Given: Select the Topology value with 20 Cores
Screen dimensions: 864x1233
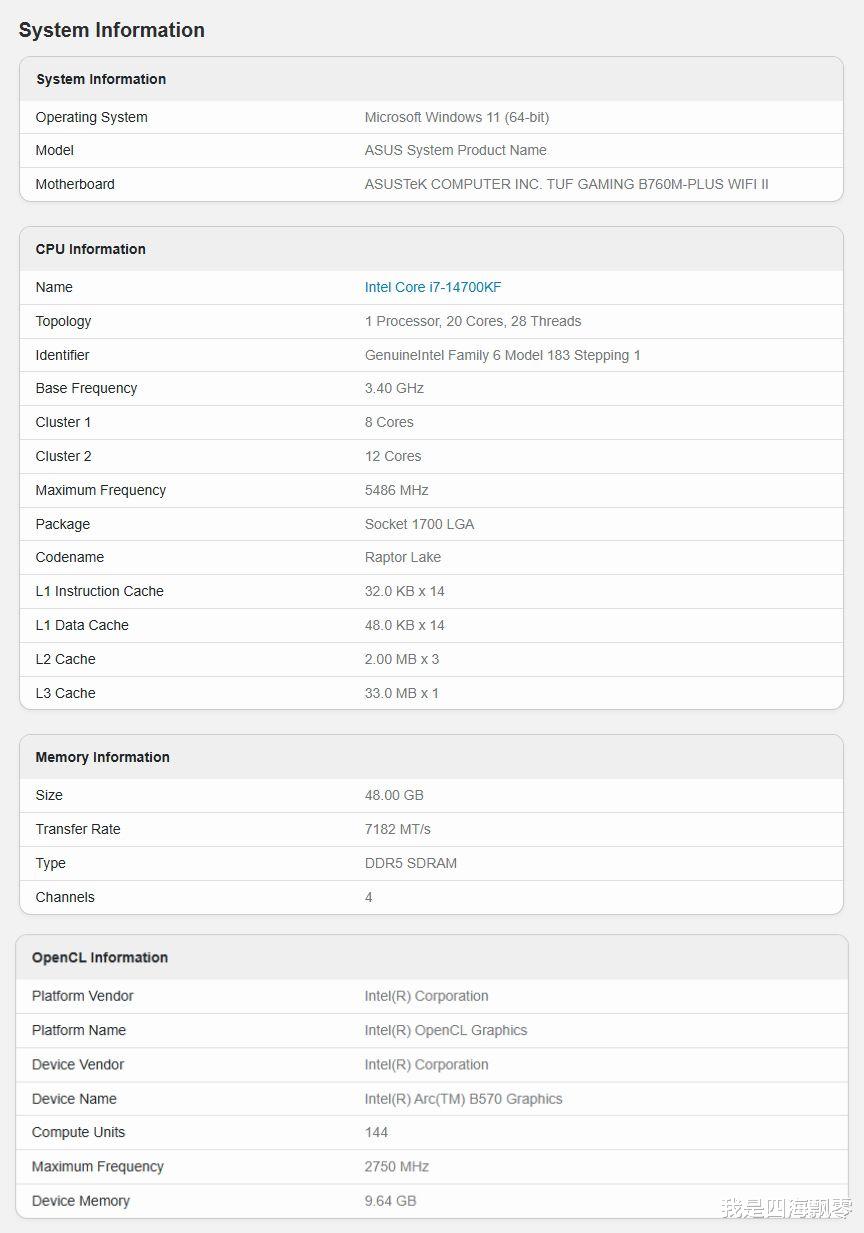Looking at the screenshot, I should [x=472, y=321].
